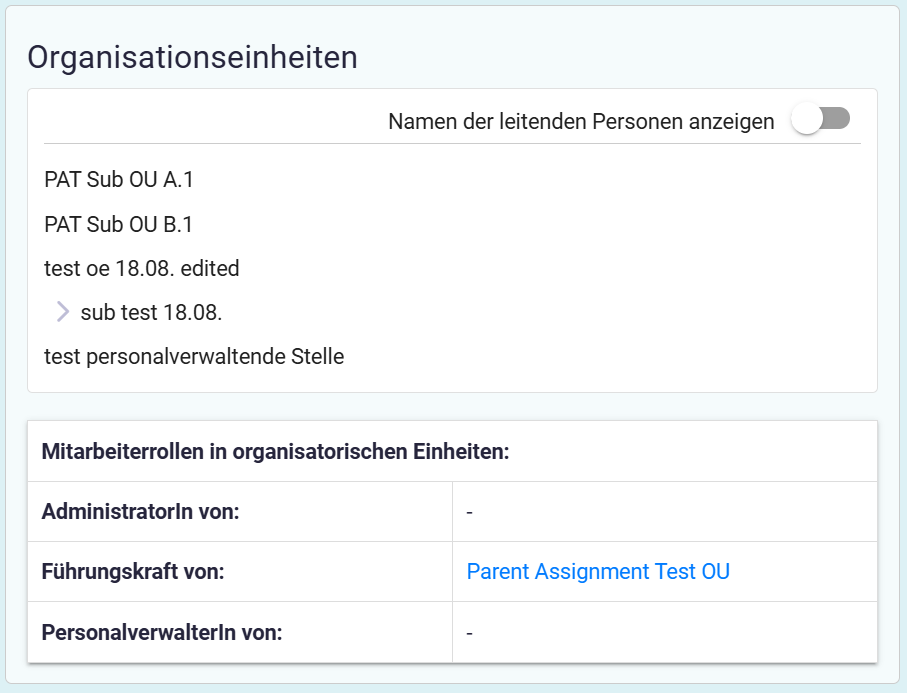This screenshot has height=693, width=907.
Task: Select PAT Sub OU B.1 unit
Action: point(119,224)
